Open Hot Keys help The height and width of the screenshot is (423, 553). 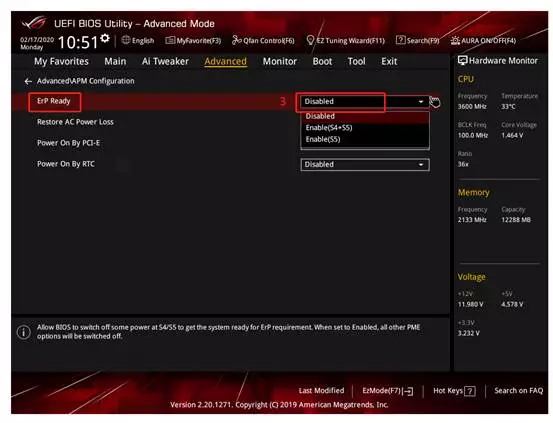(x=454, y=391)
